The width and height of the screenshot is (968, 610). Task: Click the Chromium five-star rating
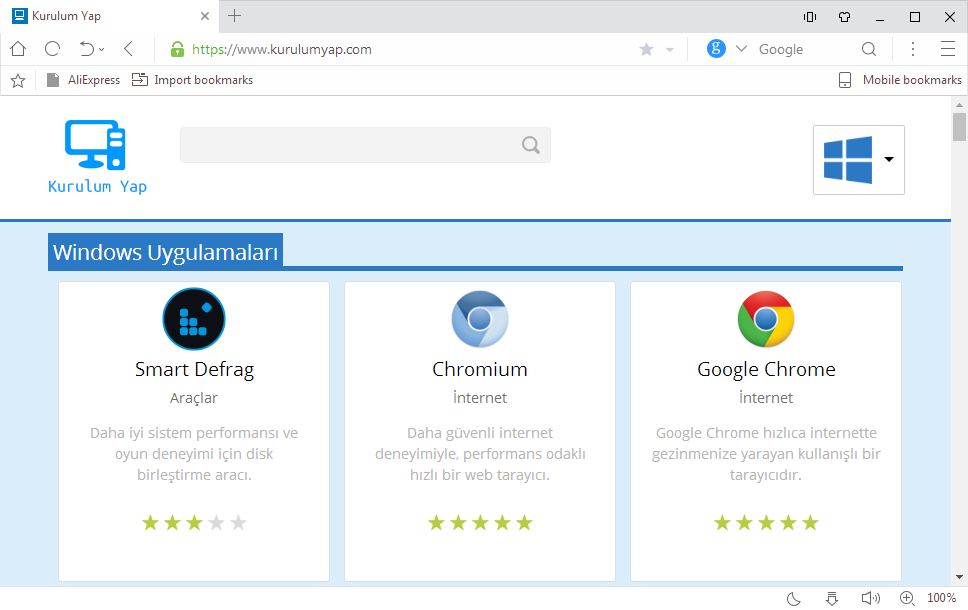480,523
